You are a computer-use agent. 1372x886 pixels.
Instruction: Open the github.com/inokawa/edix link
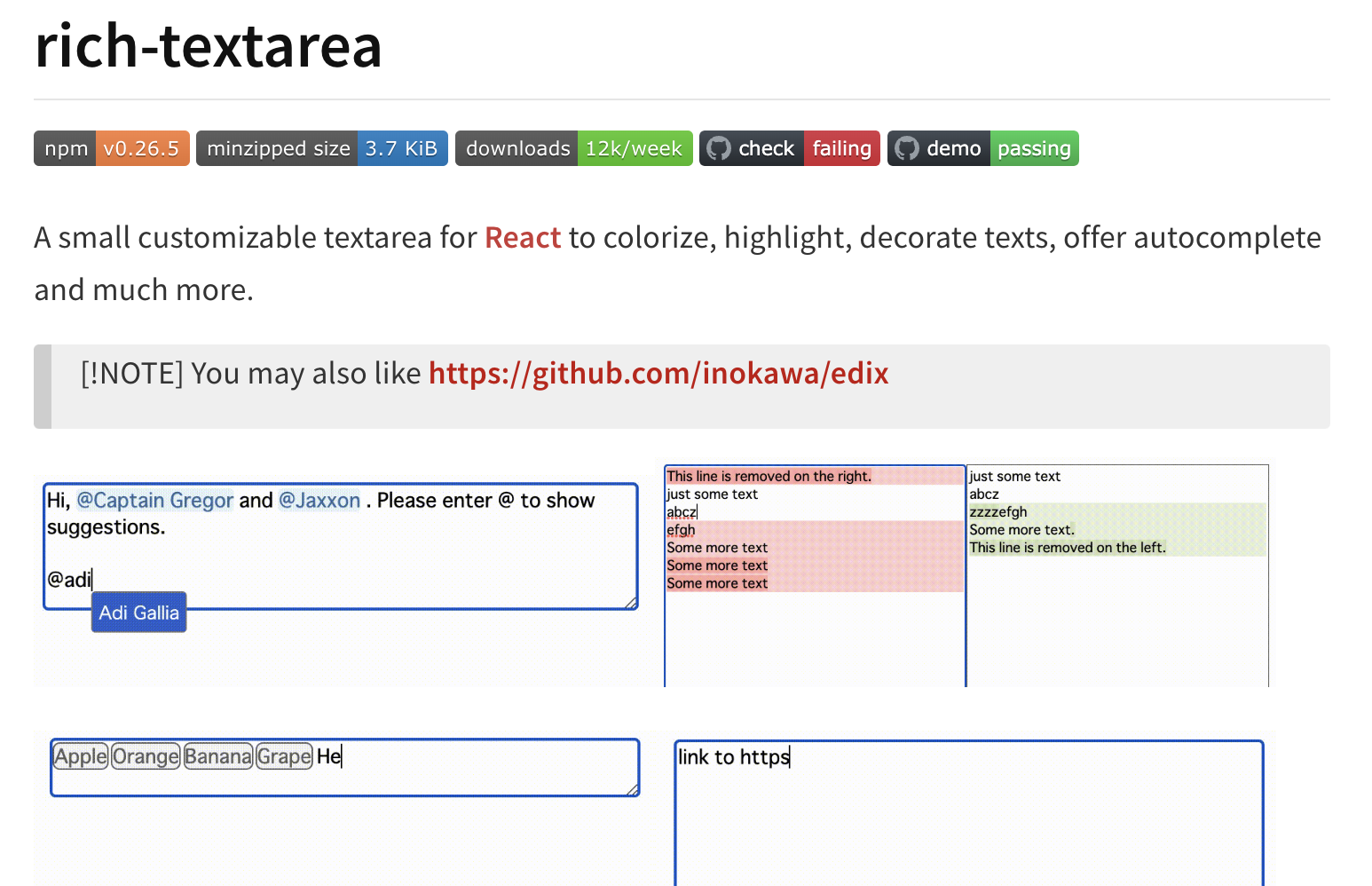pyautogui.click(x=658, y=374)
